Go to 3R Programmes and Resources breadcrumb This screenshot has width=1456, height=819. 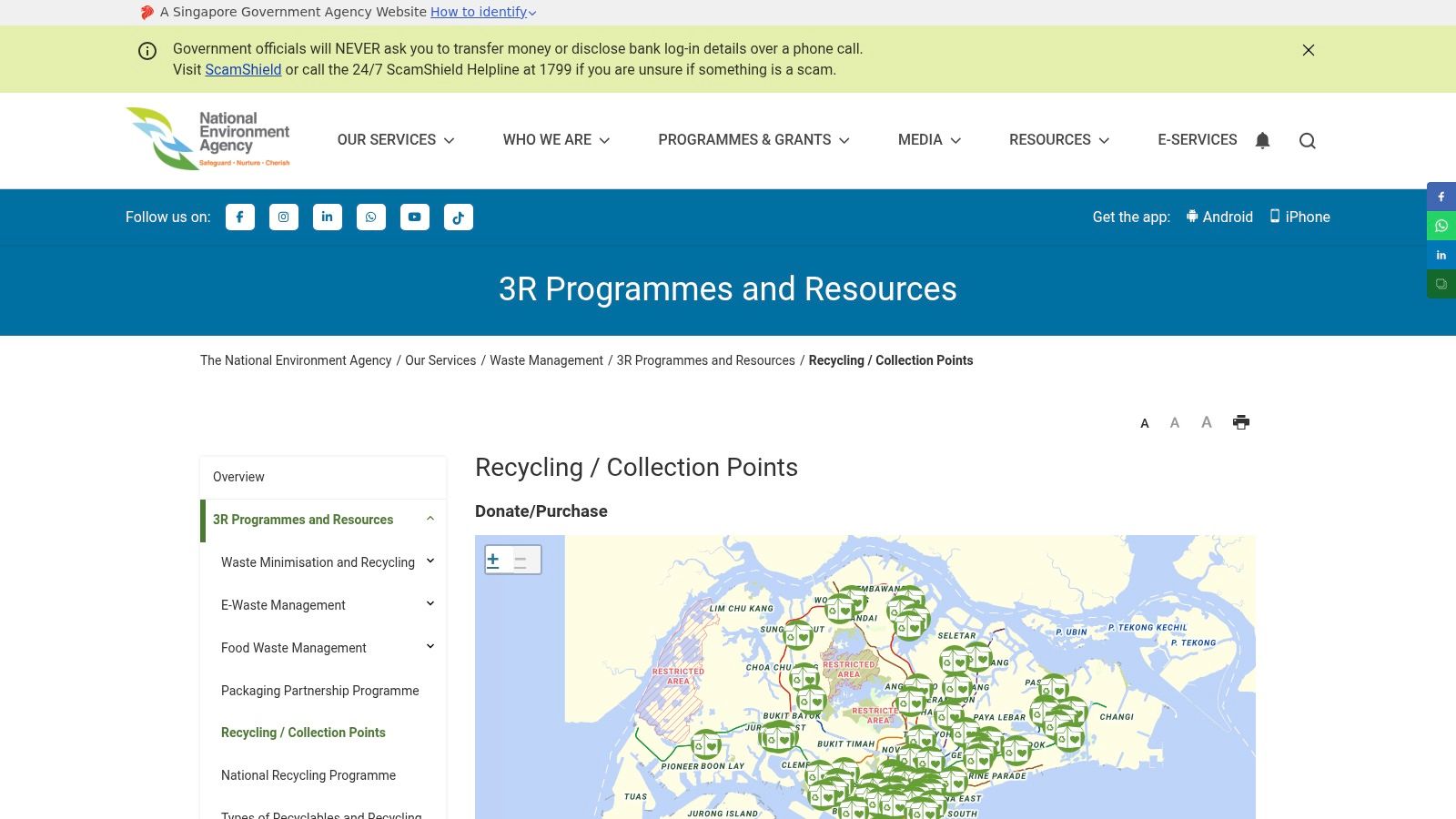(x=706, y=360)
